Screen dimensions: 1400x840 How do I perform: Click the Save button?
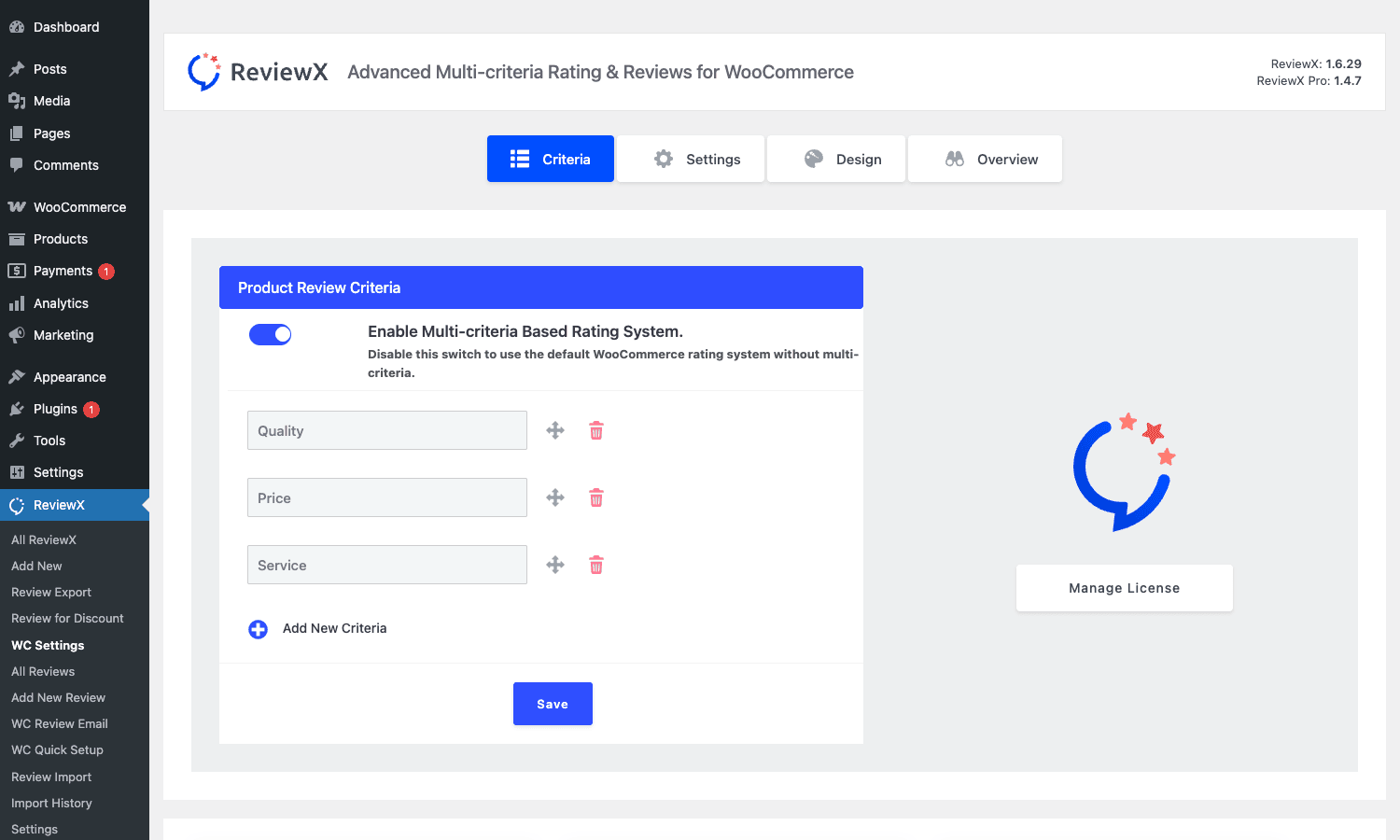(553, 704)
